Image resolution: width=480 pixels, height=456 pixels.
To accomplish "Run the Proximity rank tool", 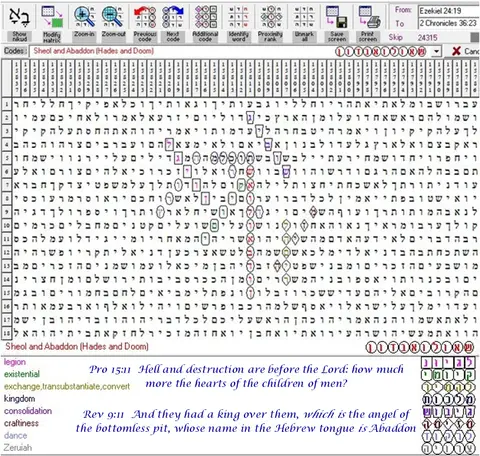I will coord(270,23).
